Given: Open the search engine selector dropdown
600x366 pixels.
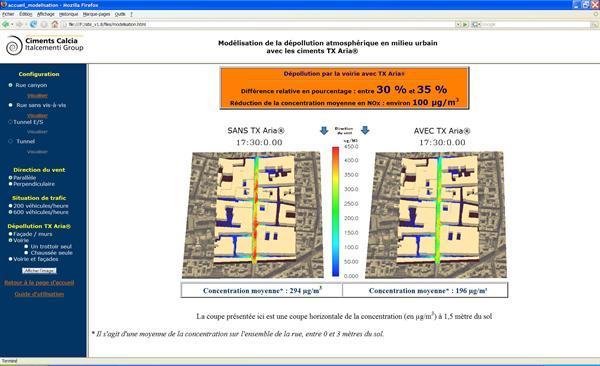Looking at the screenshot, I should click(x=476, y=24).
